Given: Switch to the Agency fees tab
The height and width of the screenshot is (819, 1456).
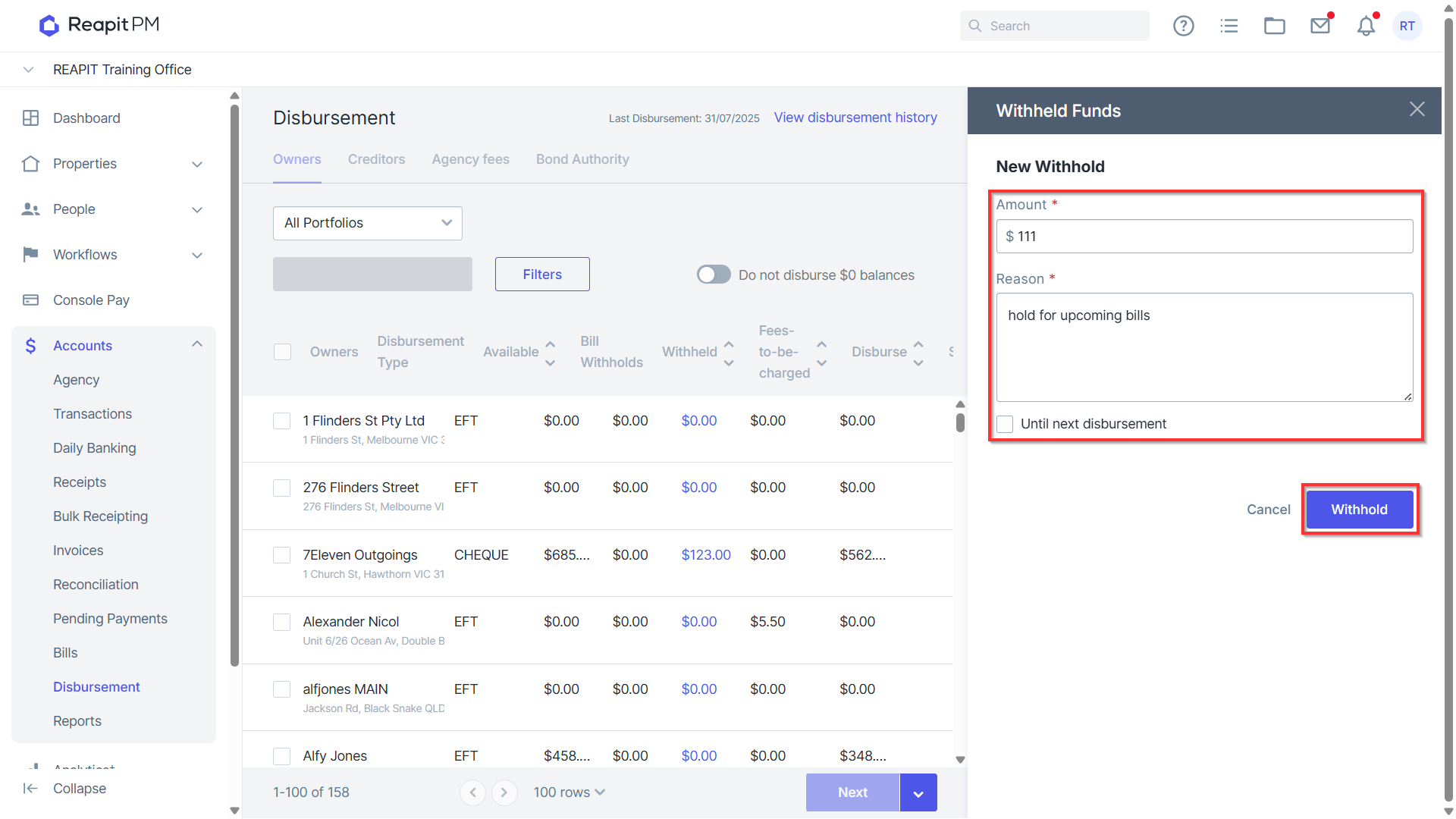Looking at the screenshot, I should 470,159.
